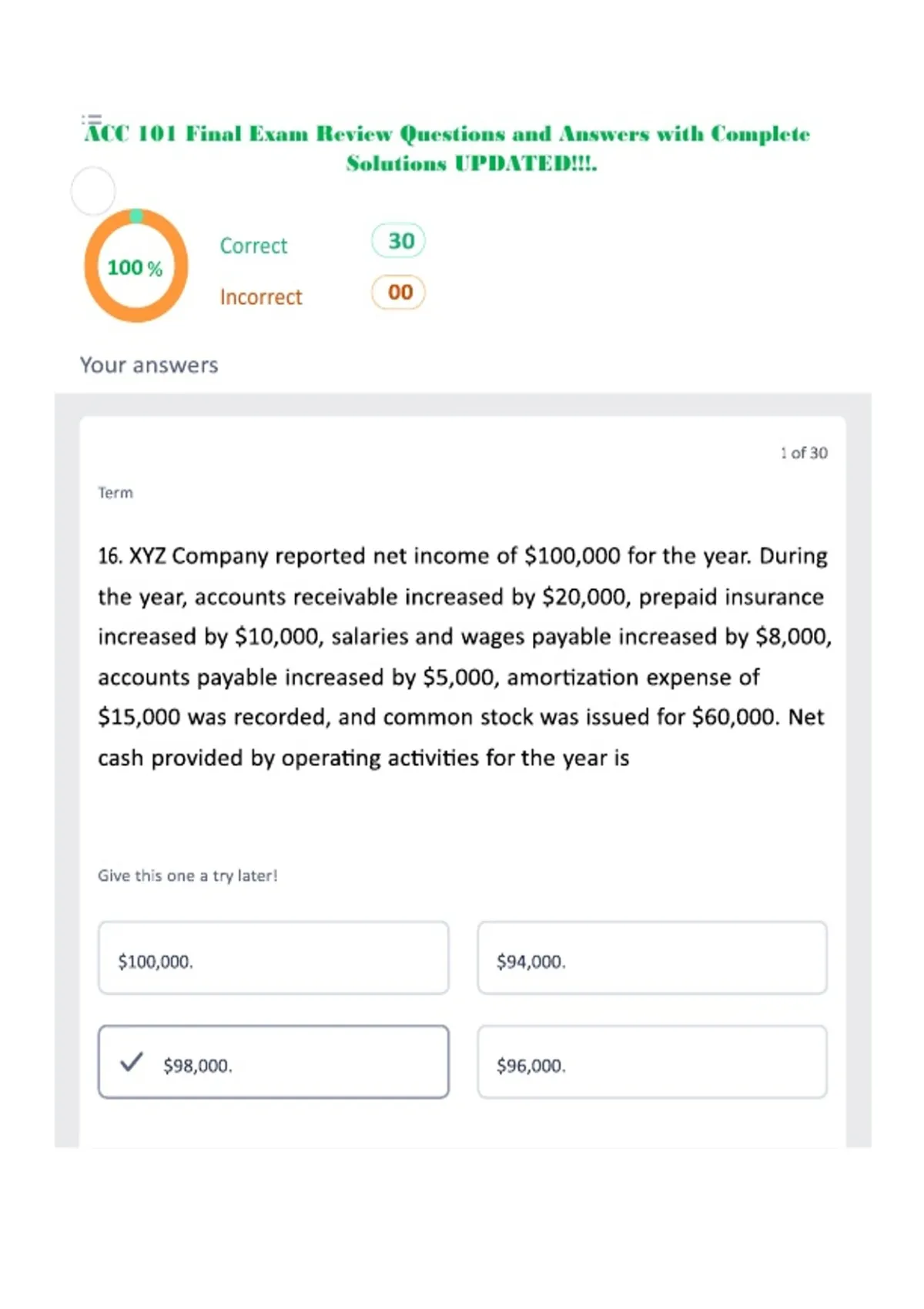Viewport: 924px width, 1309px height.
Task: Click the Correct count badge showing 30
Action: [398, 241]
